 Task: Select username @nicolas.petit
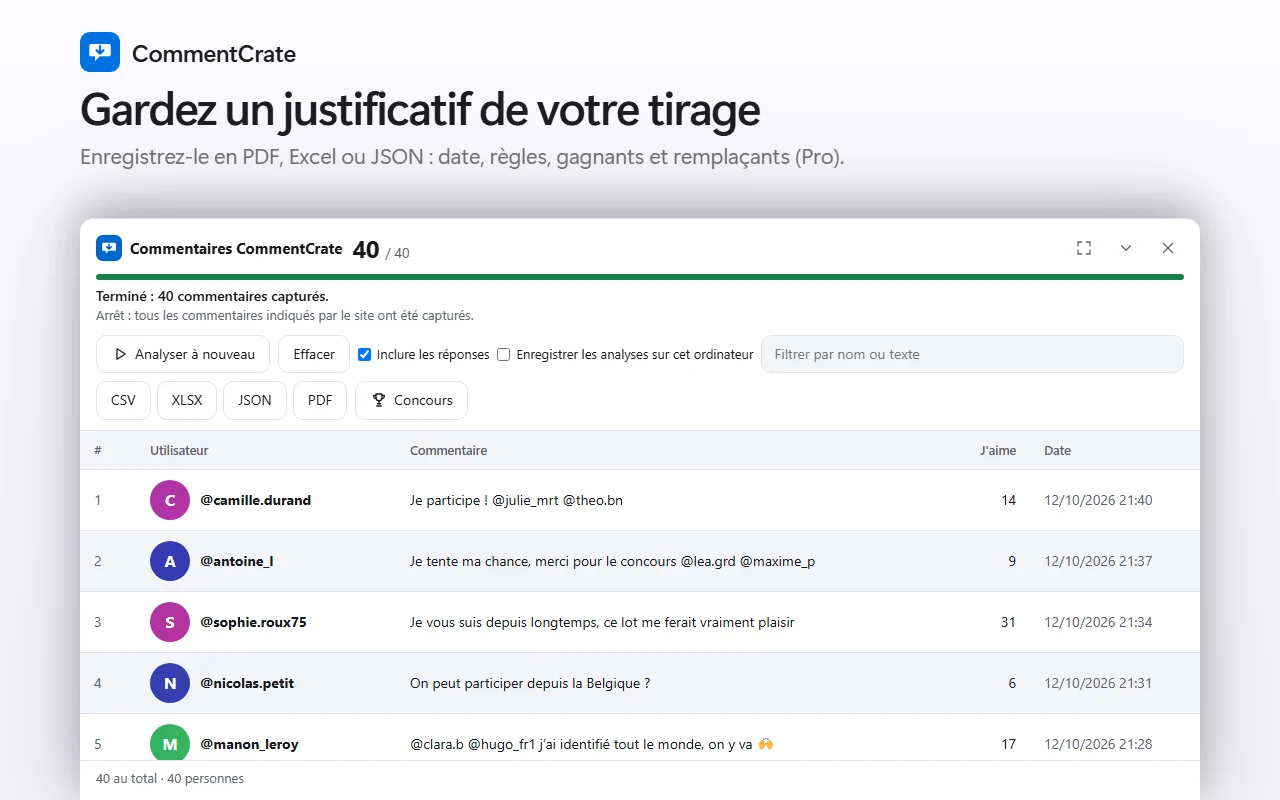point(247,683)
